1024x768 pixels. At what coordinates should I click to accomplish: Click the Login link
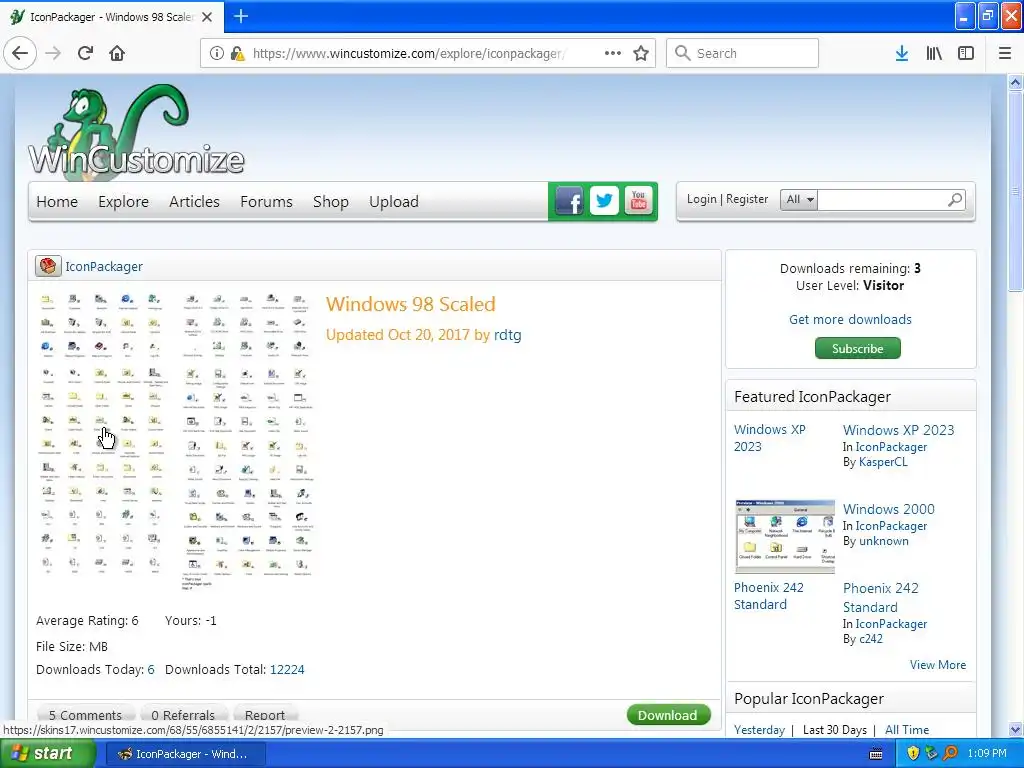(701, 199)
